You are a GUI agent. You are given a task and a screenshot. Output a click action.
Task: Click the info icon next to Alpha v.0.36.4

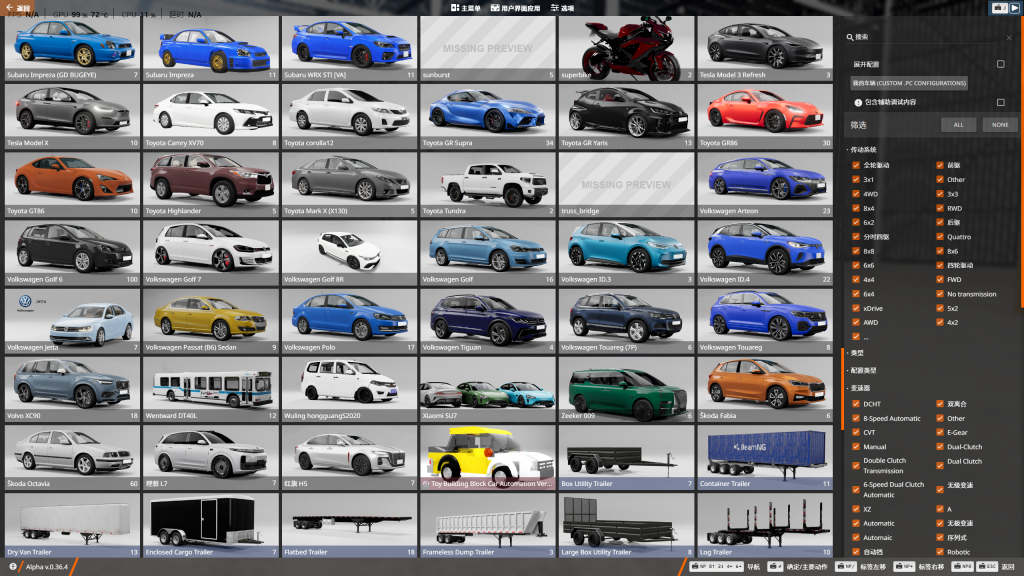pyautogui.click(x=12, y=567)
